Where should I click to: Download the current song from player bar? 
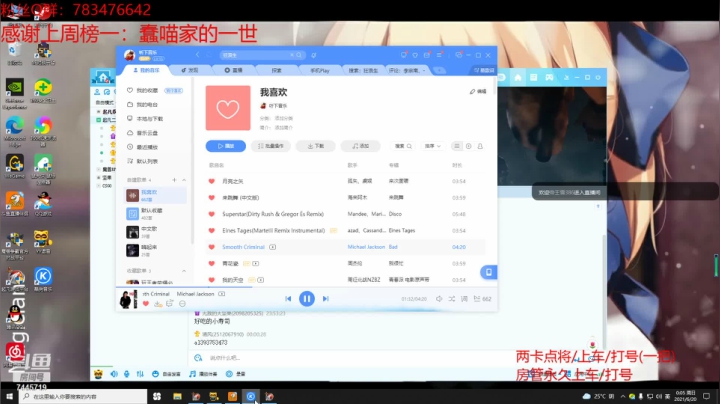(x=158, y=304)
